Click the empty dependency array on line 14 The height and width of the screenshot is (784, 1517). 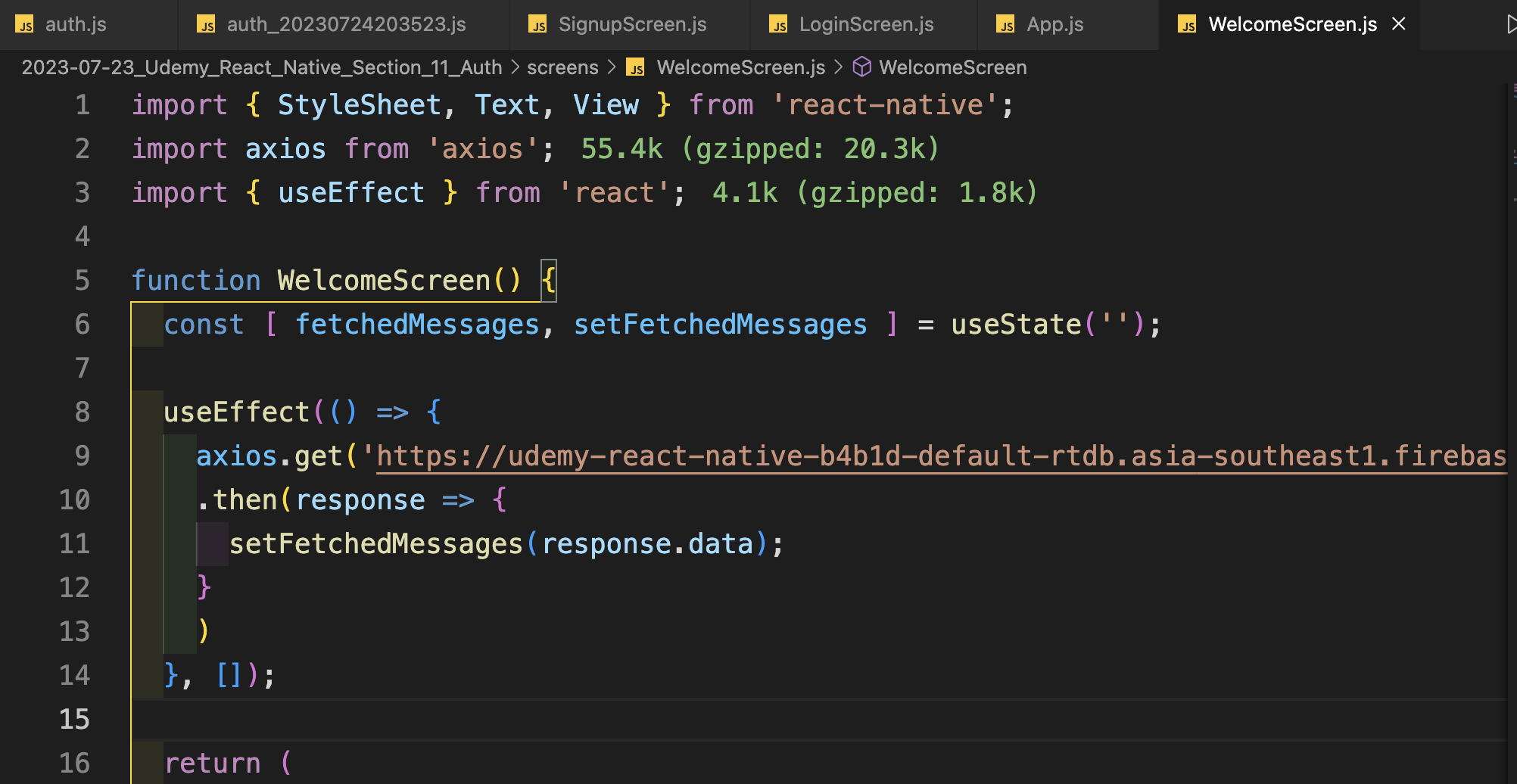pos(229,674)
